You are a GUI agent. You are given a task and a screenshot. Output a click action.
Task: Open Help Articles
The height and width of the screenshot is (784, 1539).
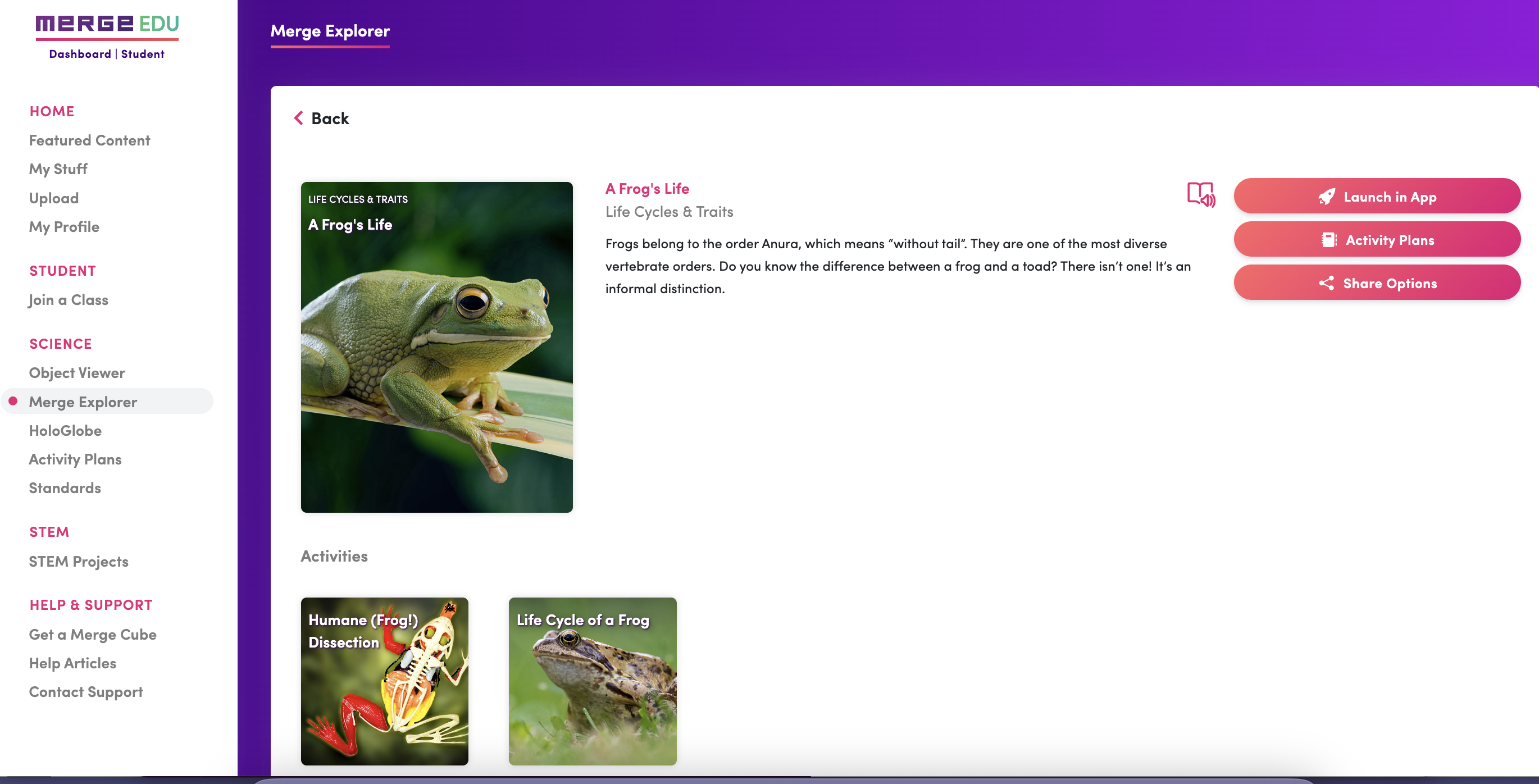tap(72, 663)
